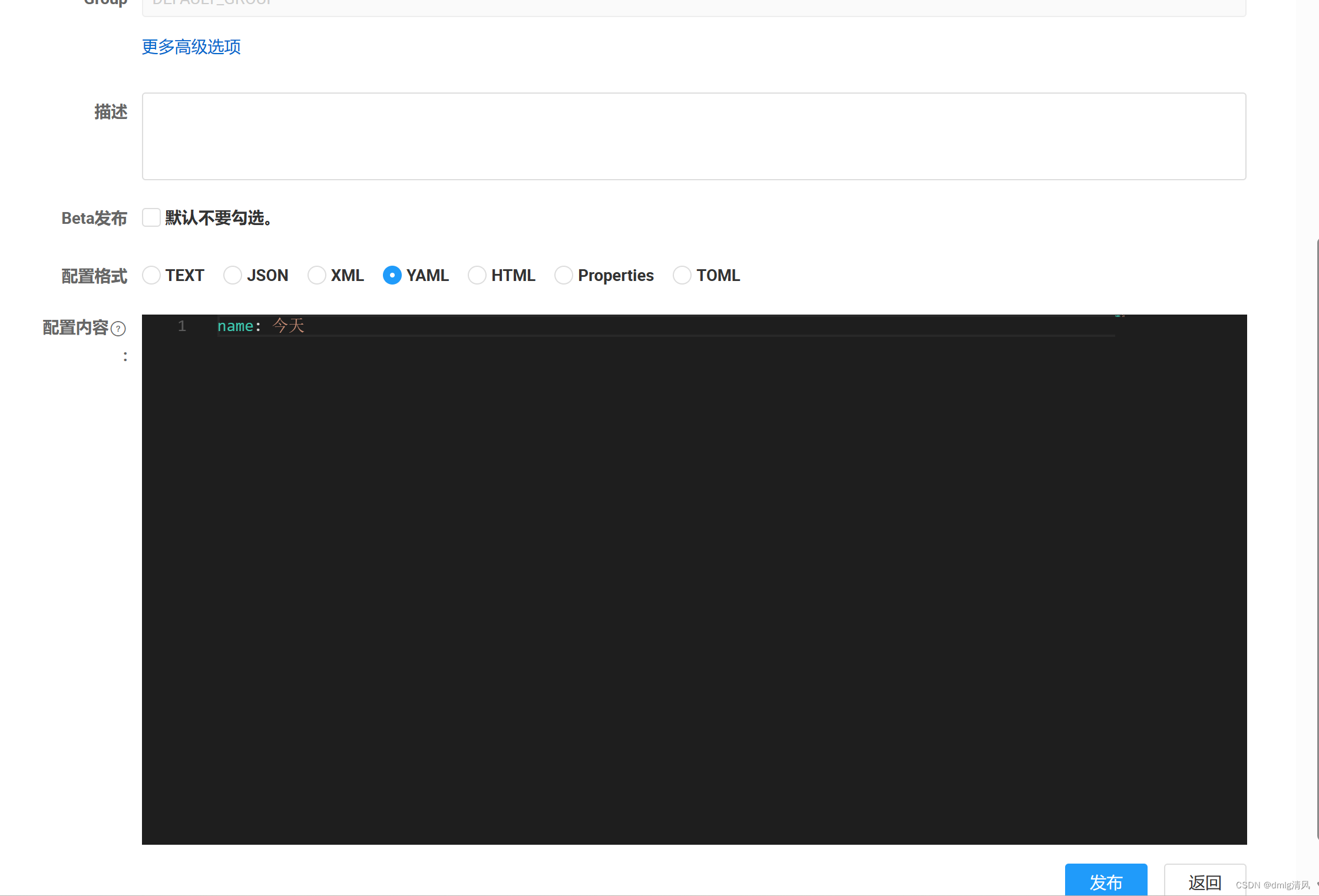This screenshot has height=896, width=1319.
Task: Click the 默认不要勾选 checkbox label
Action: (x=219, y=218)
